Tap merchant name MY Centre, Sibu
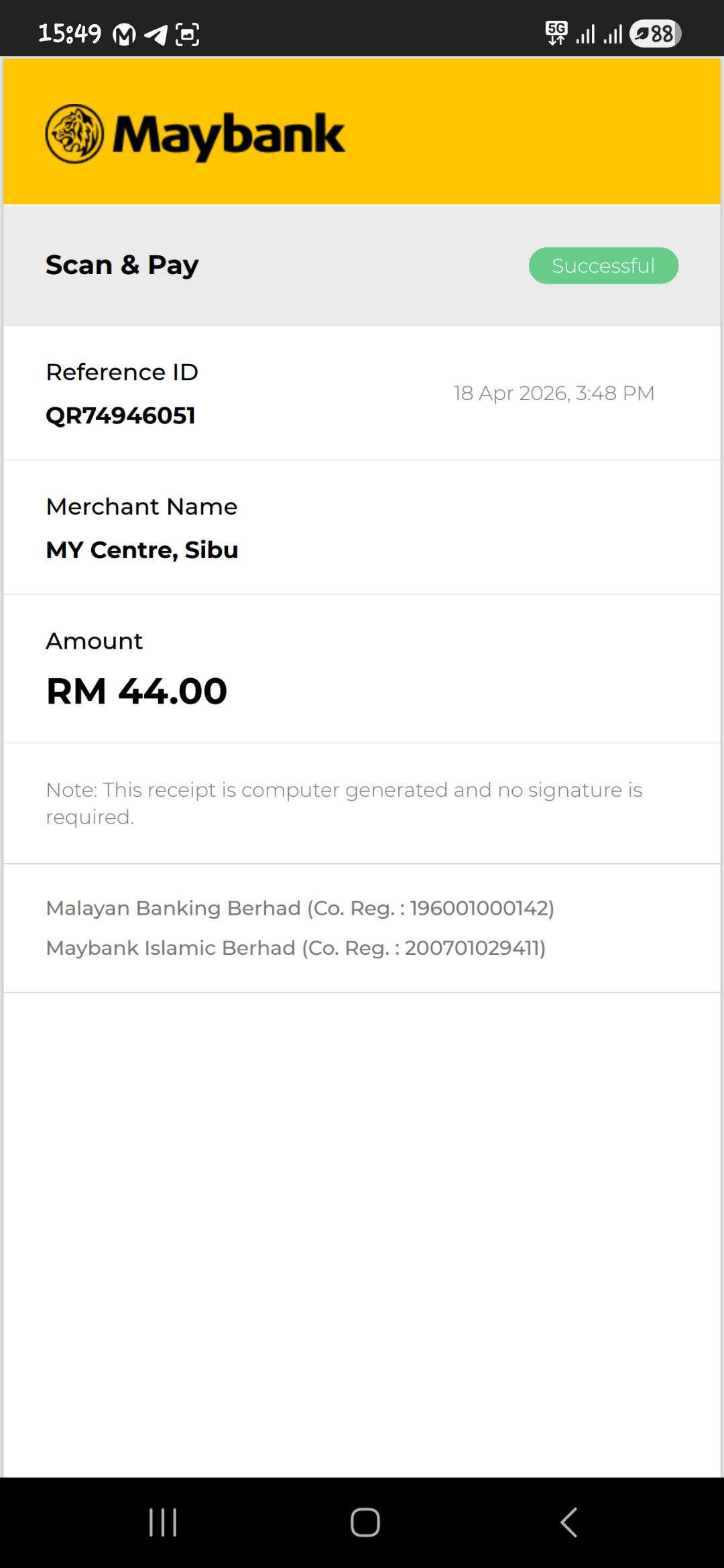The width and height of the screenshot is (724, 1568). pos(142,550)
